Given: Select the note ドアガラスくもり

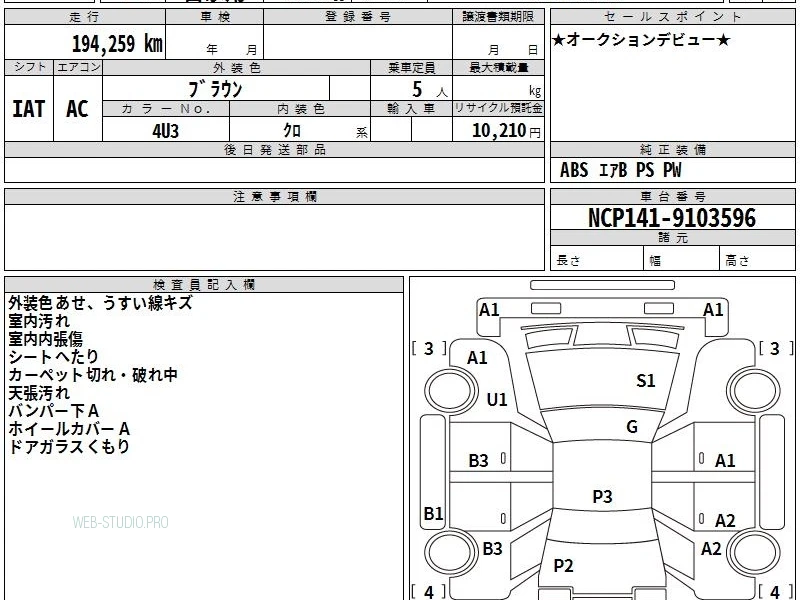Looking at the screenshot, I should [x=69, y=446].
